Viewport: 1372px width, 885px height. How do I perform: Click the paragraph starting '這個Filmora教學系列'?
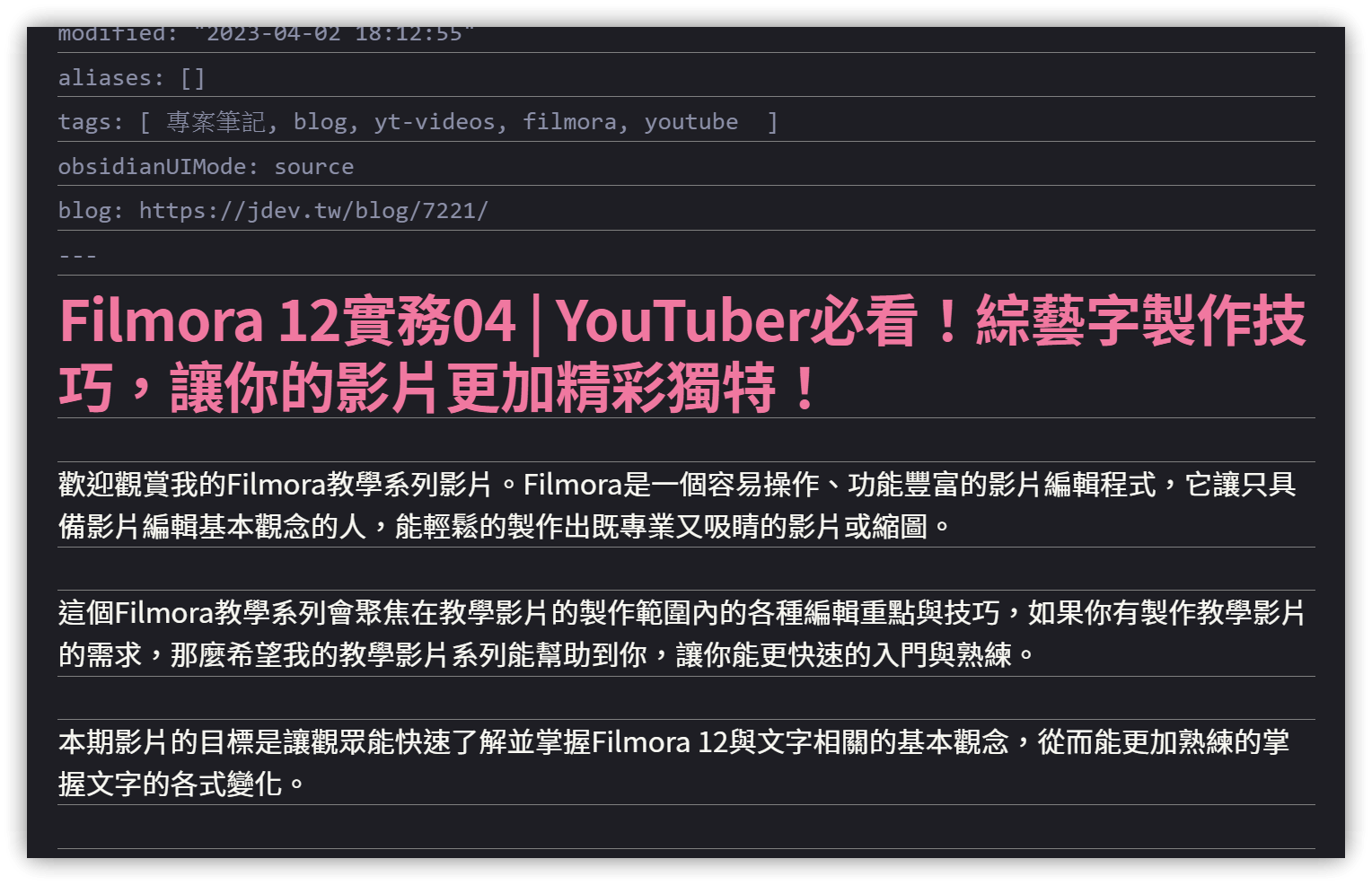point(681,633)
